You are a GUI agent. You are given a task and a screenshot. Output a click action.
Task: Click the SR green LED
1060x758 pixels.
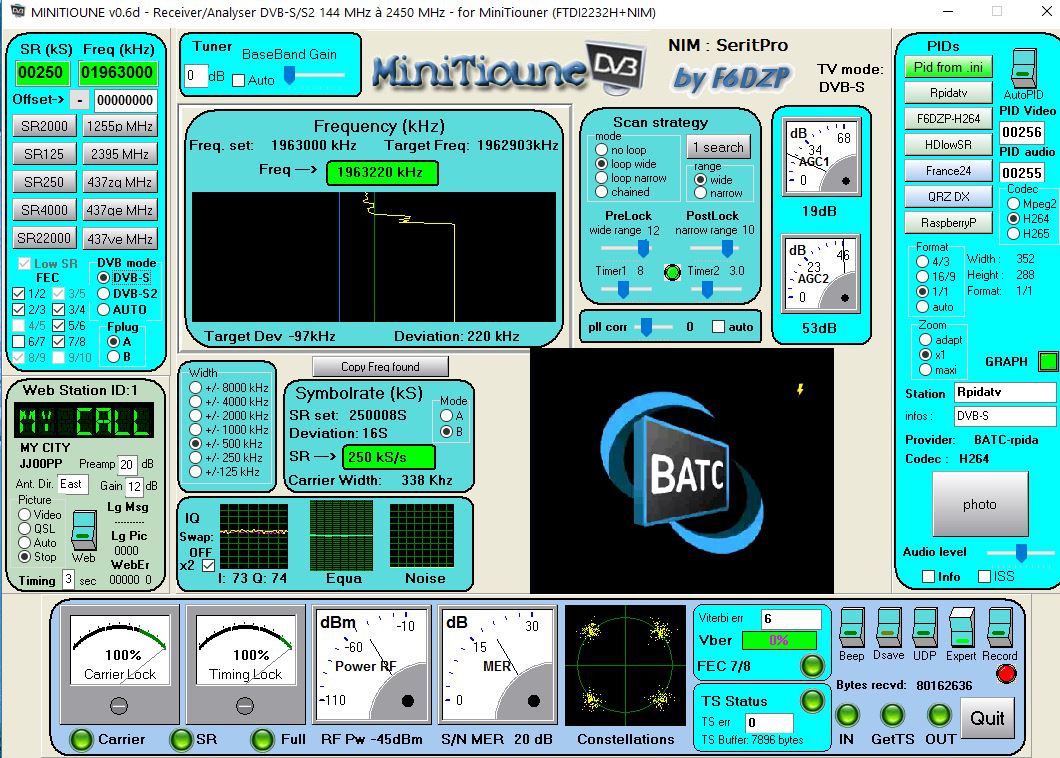[180, 740]
